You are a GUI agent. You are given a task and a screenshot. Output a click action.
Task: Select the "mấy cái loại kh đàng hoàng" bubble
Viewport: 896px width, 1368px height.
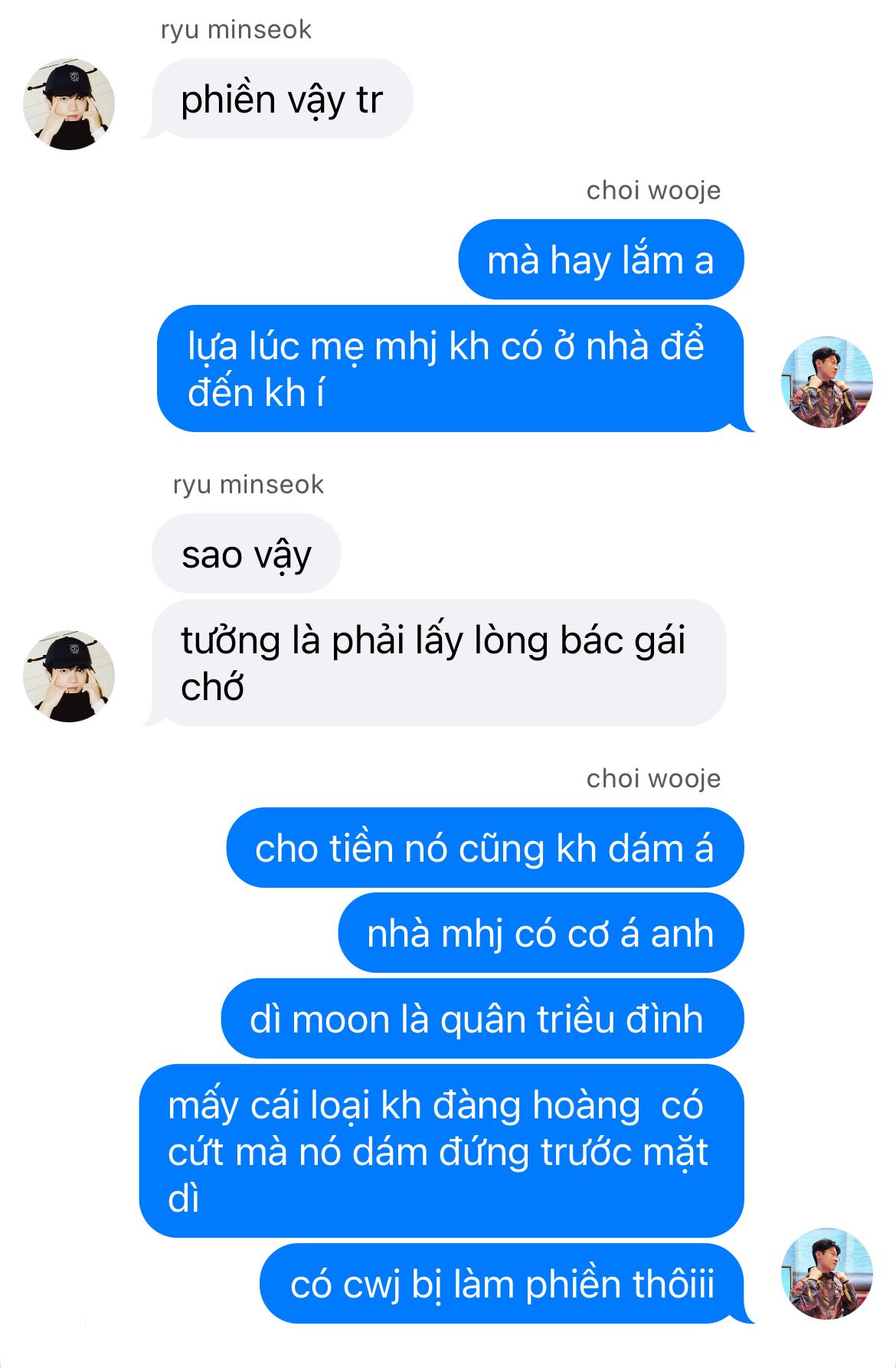(442, 1150)
